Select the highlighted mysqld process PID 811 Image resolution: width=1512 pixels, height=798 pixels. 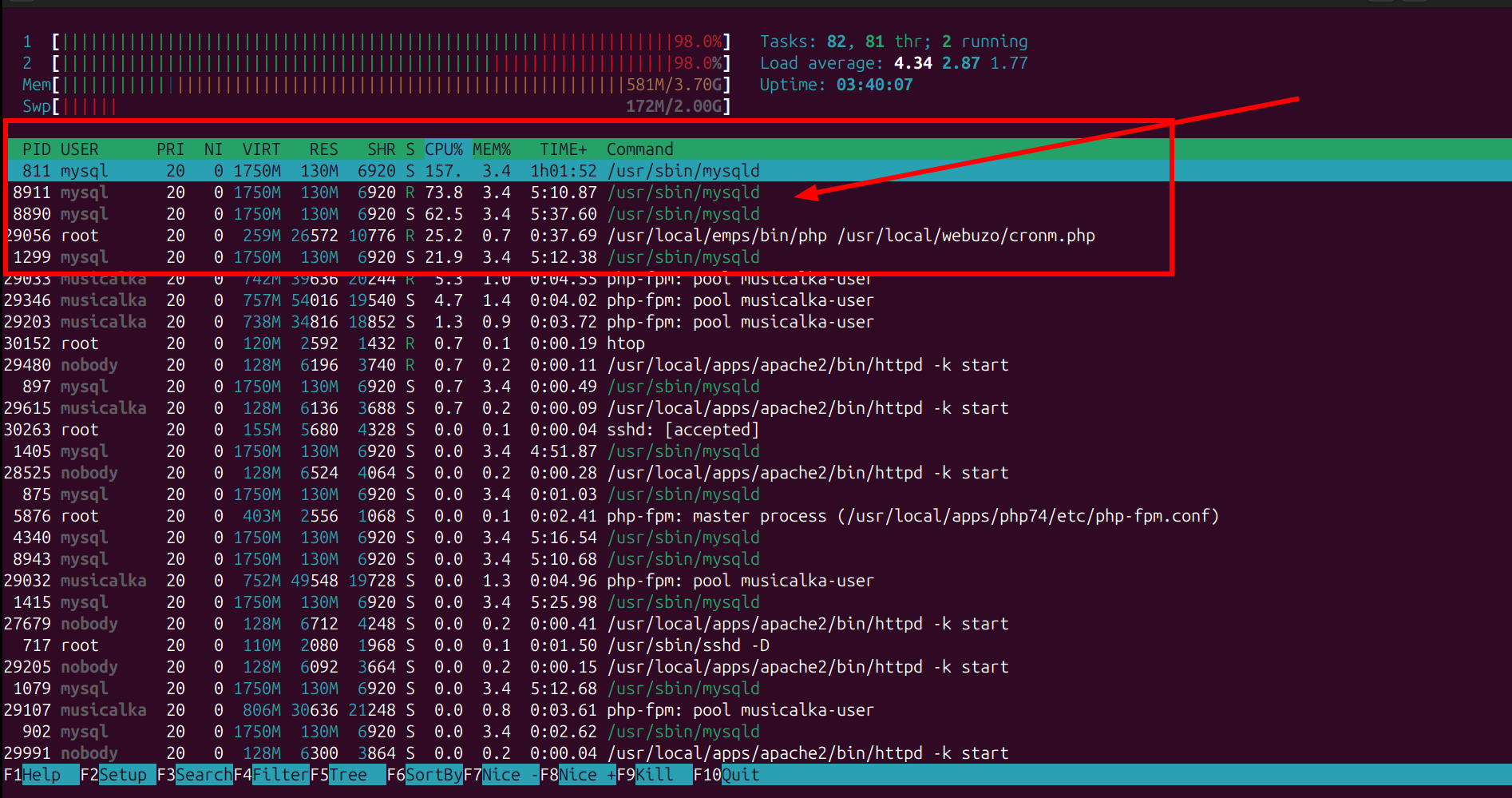[x=479, y=171]
